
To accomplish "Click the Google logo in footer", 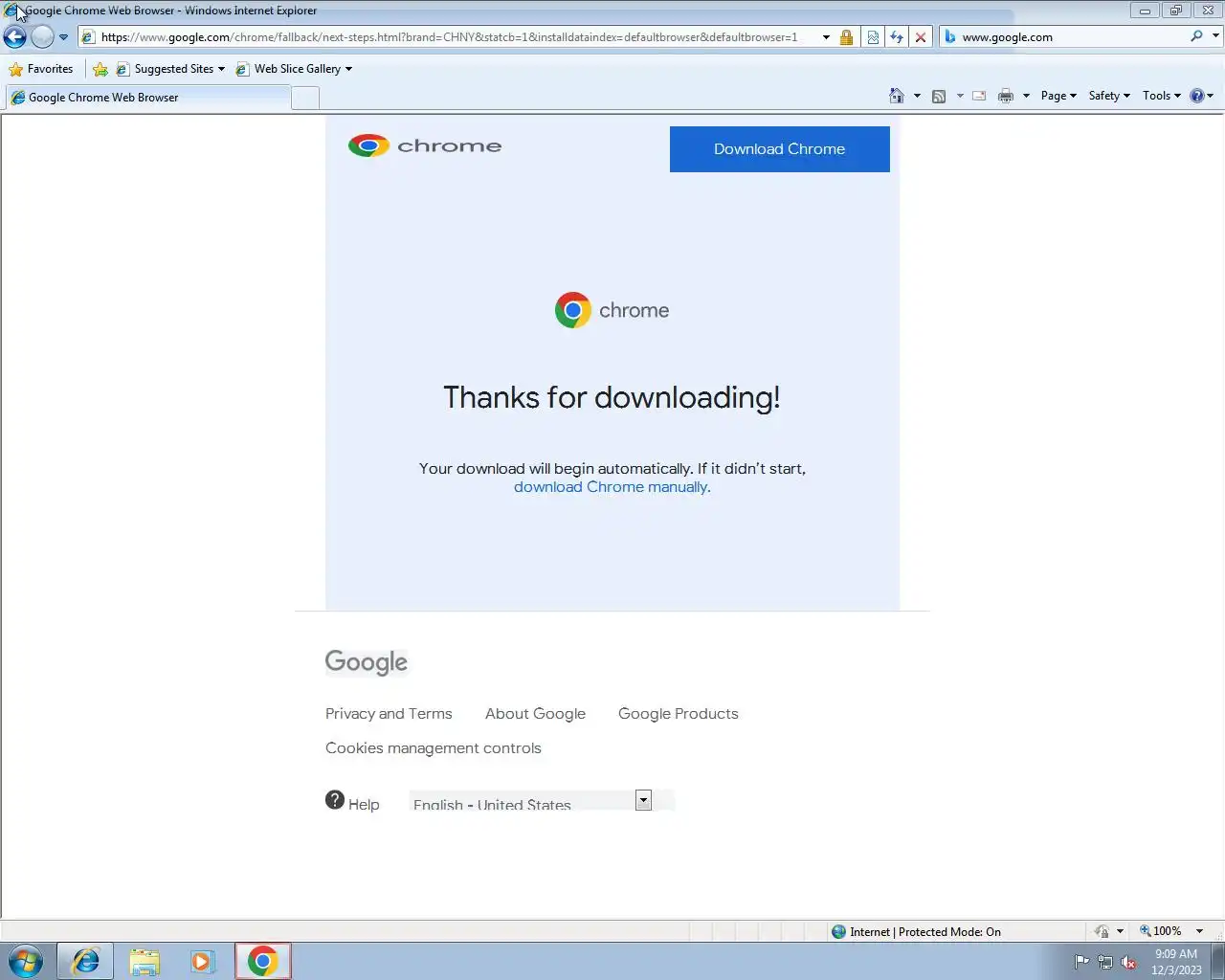I will [x=367, y=662].
